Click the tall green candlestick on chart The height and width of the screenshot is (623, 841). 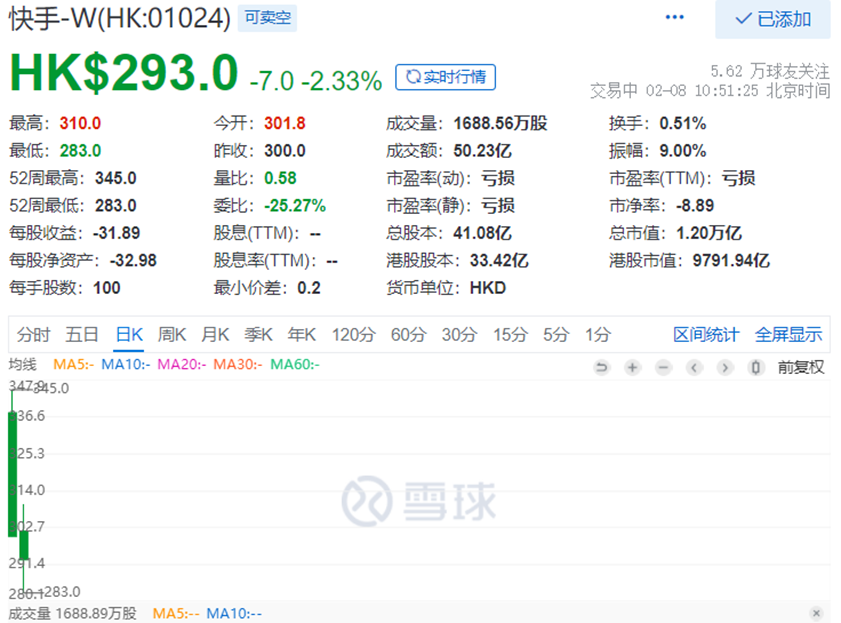point(12,474)
